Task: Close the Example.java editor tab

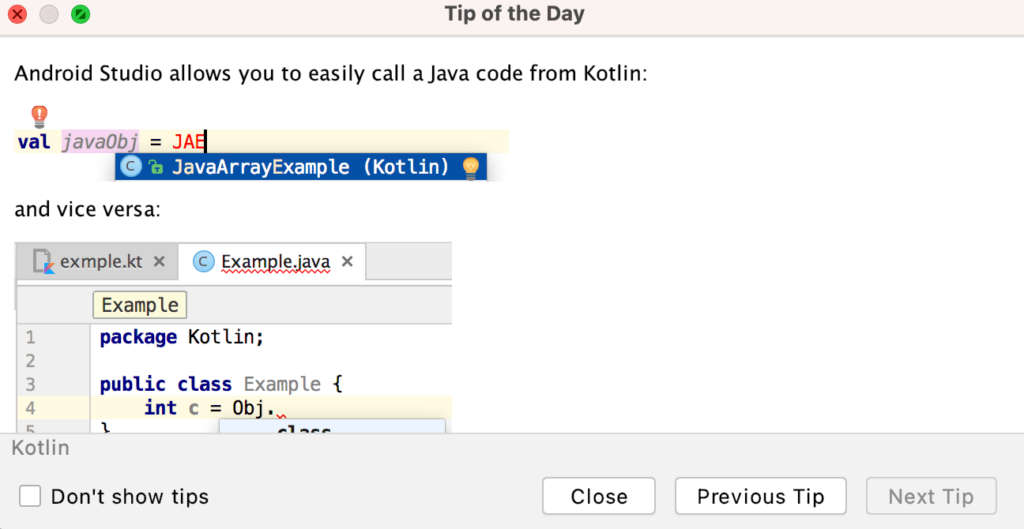Action: 348,262
